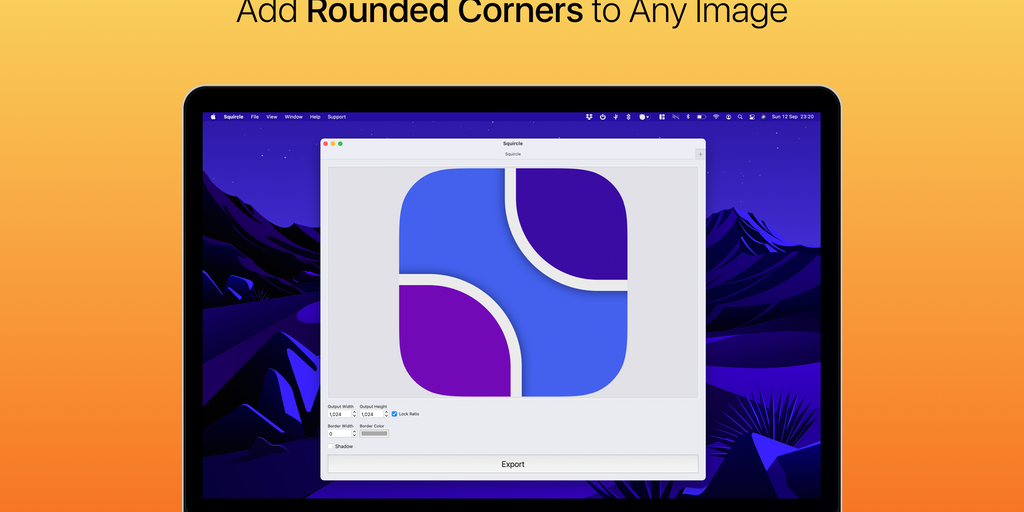Minimize the Squircle window
This screenshot has height=512, width=1024.
click(x=333, y=144)
